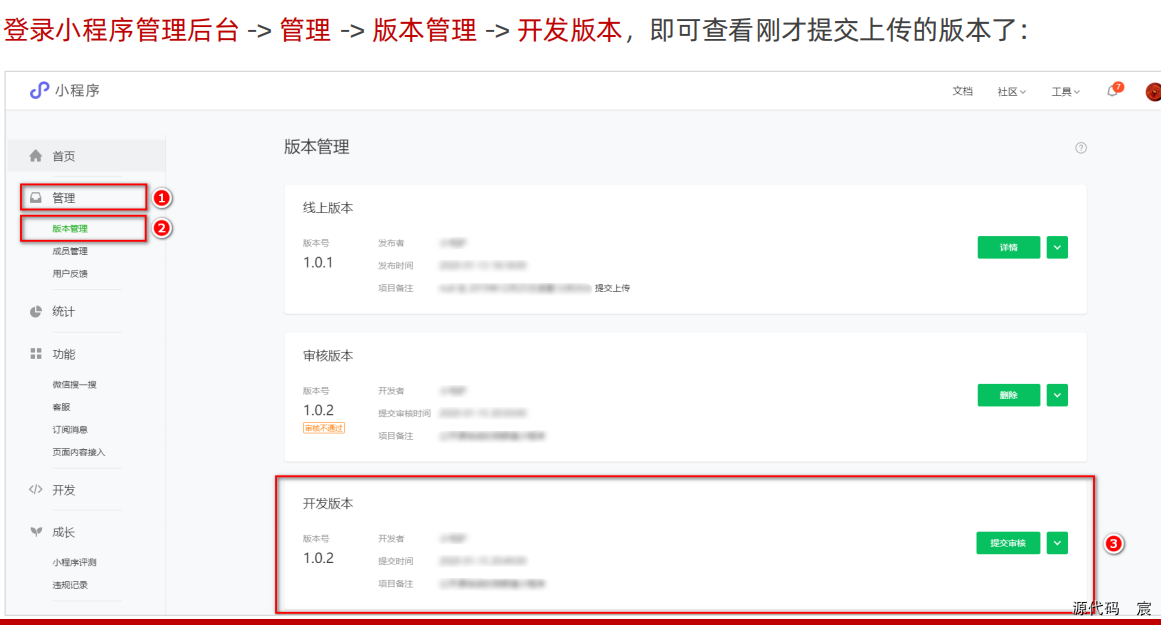Screen dimensions: 1161x625
Task: Click the code icon beside 开发
Action: tap(36, 489)
